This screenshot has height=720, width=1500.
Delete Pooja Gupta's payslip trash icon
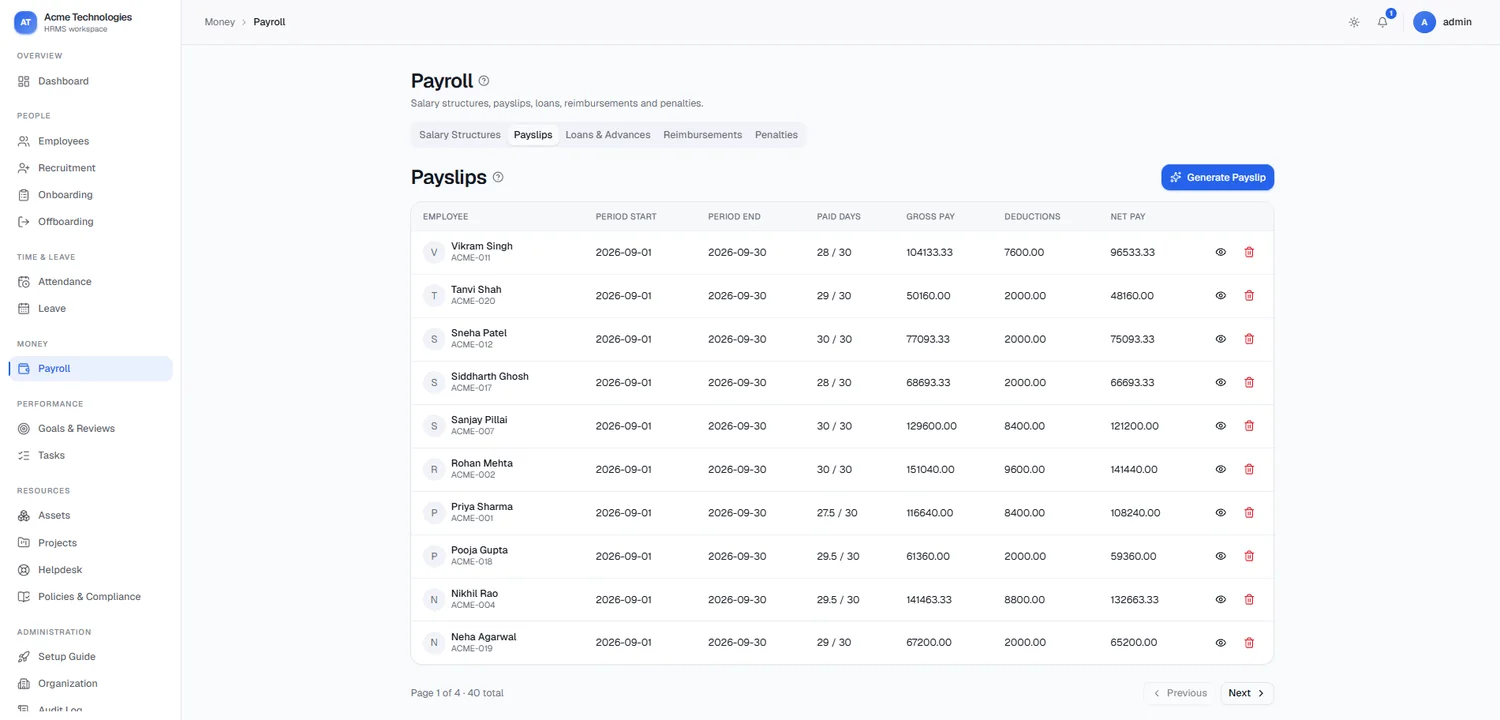[1249, 556]
